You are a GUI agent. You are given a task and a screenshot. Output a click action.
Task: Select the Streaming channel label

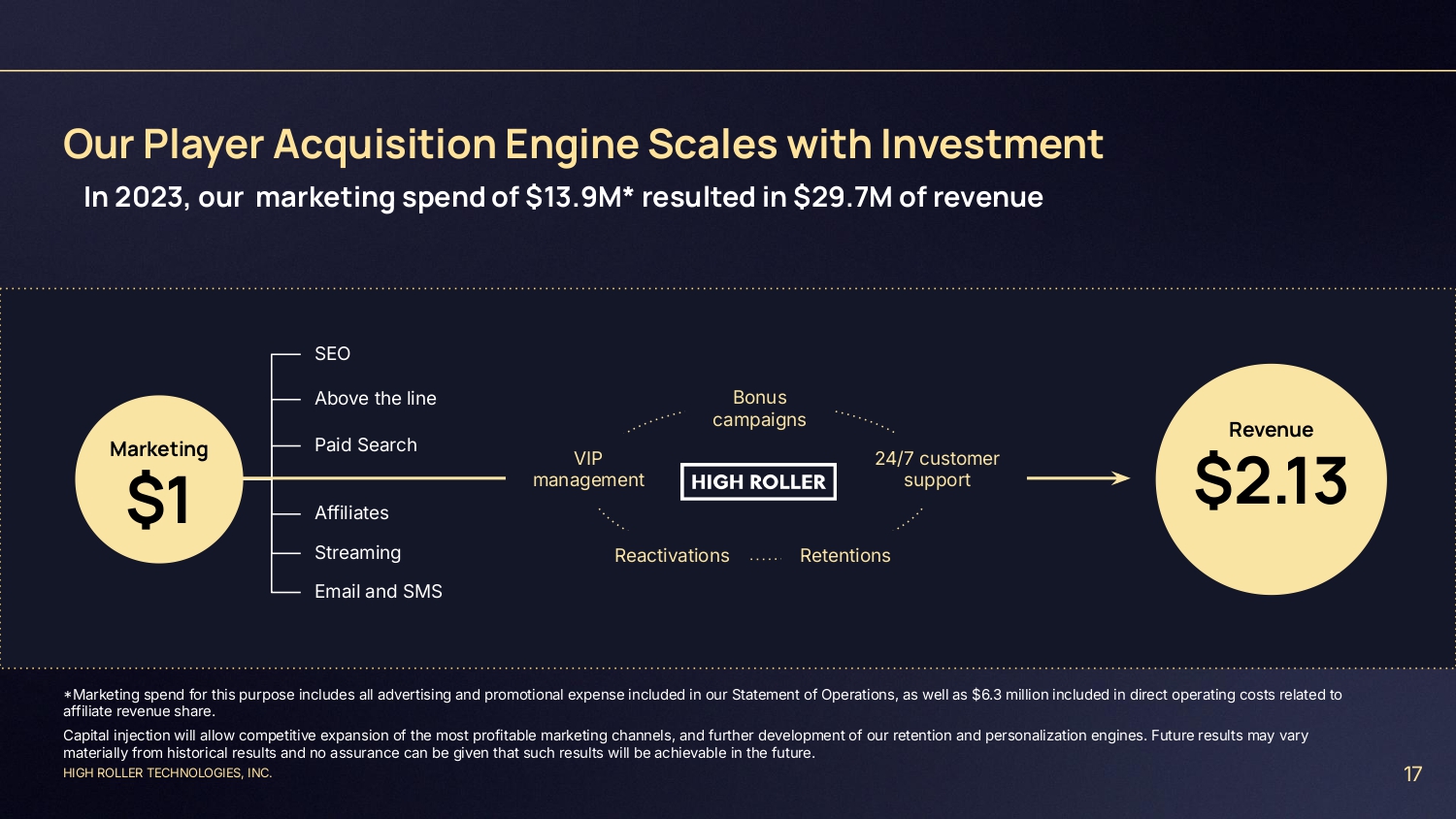tap(357, 553)
